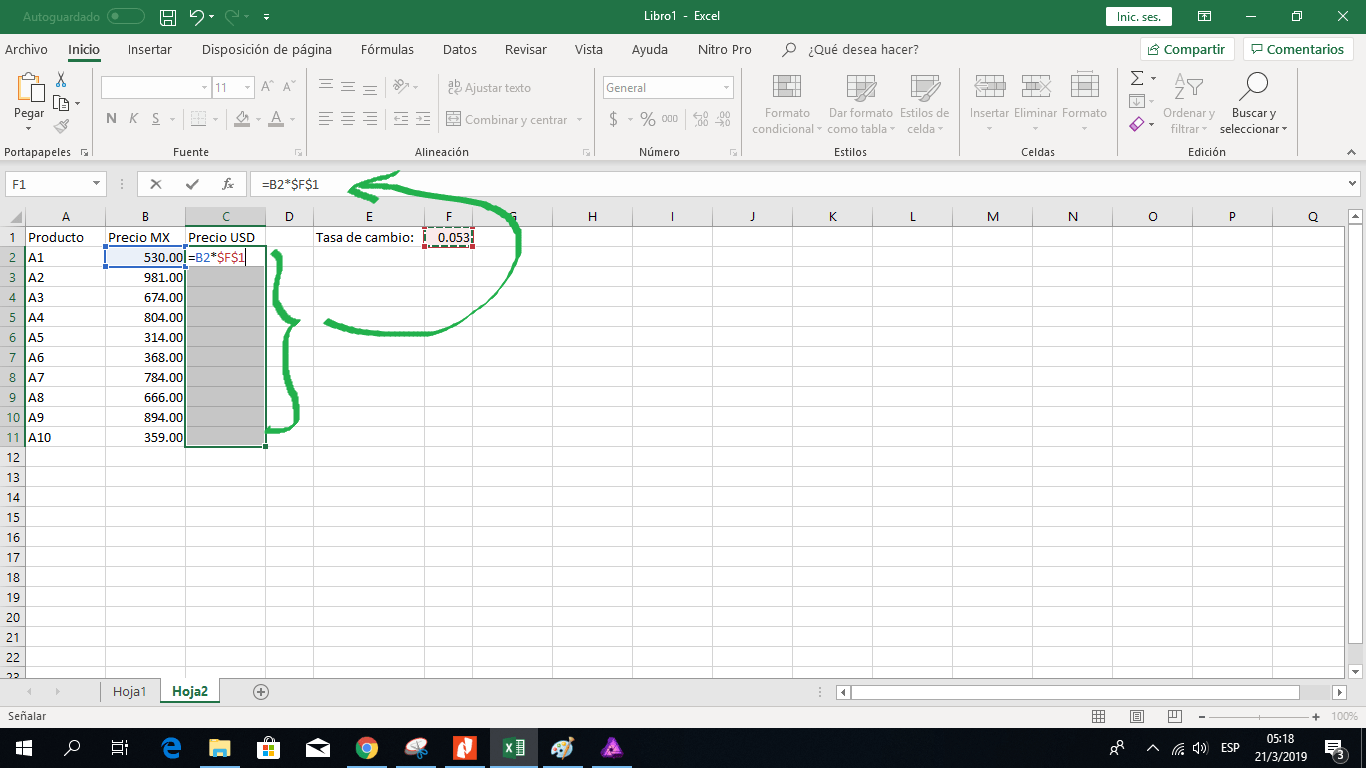
Task: Open the font size dropdown
Action: point(246,88)
